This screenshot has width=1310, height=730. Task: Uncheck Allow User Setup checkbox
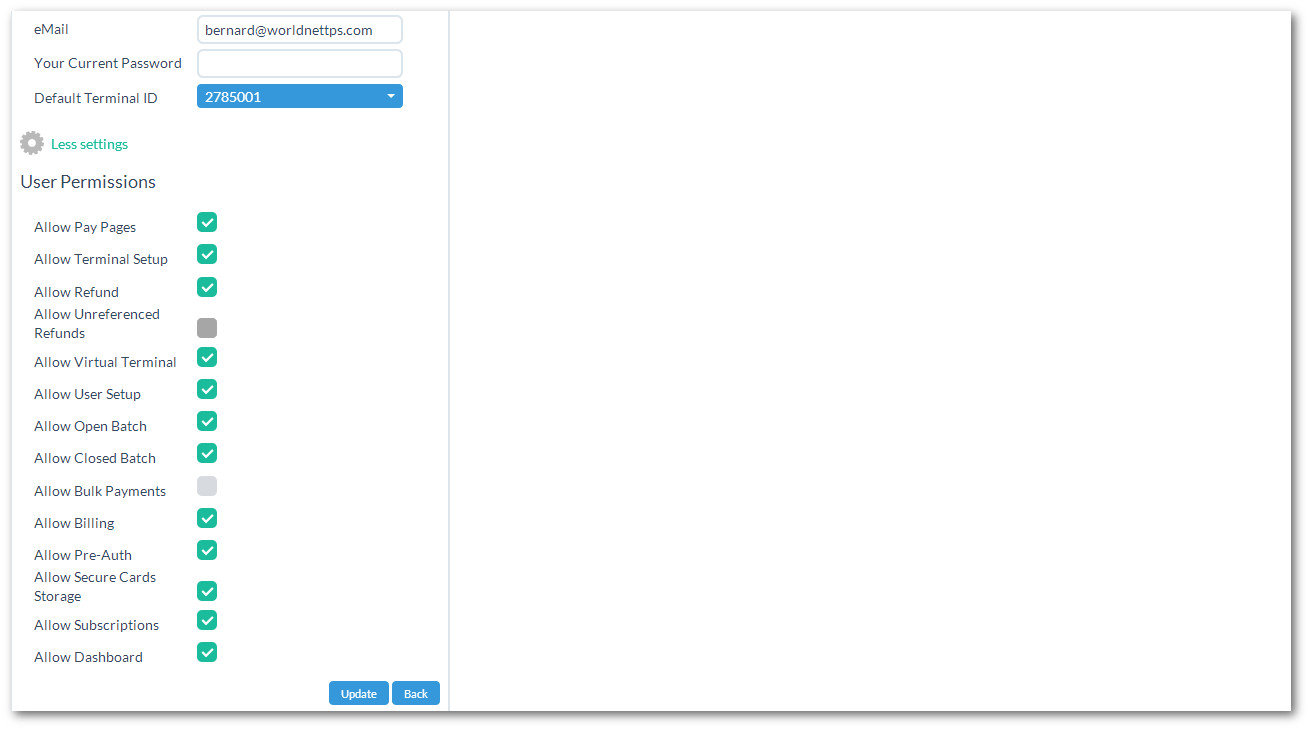(x=207, y=389)
